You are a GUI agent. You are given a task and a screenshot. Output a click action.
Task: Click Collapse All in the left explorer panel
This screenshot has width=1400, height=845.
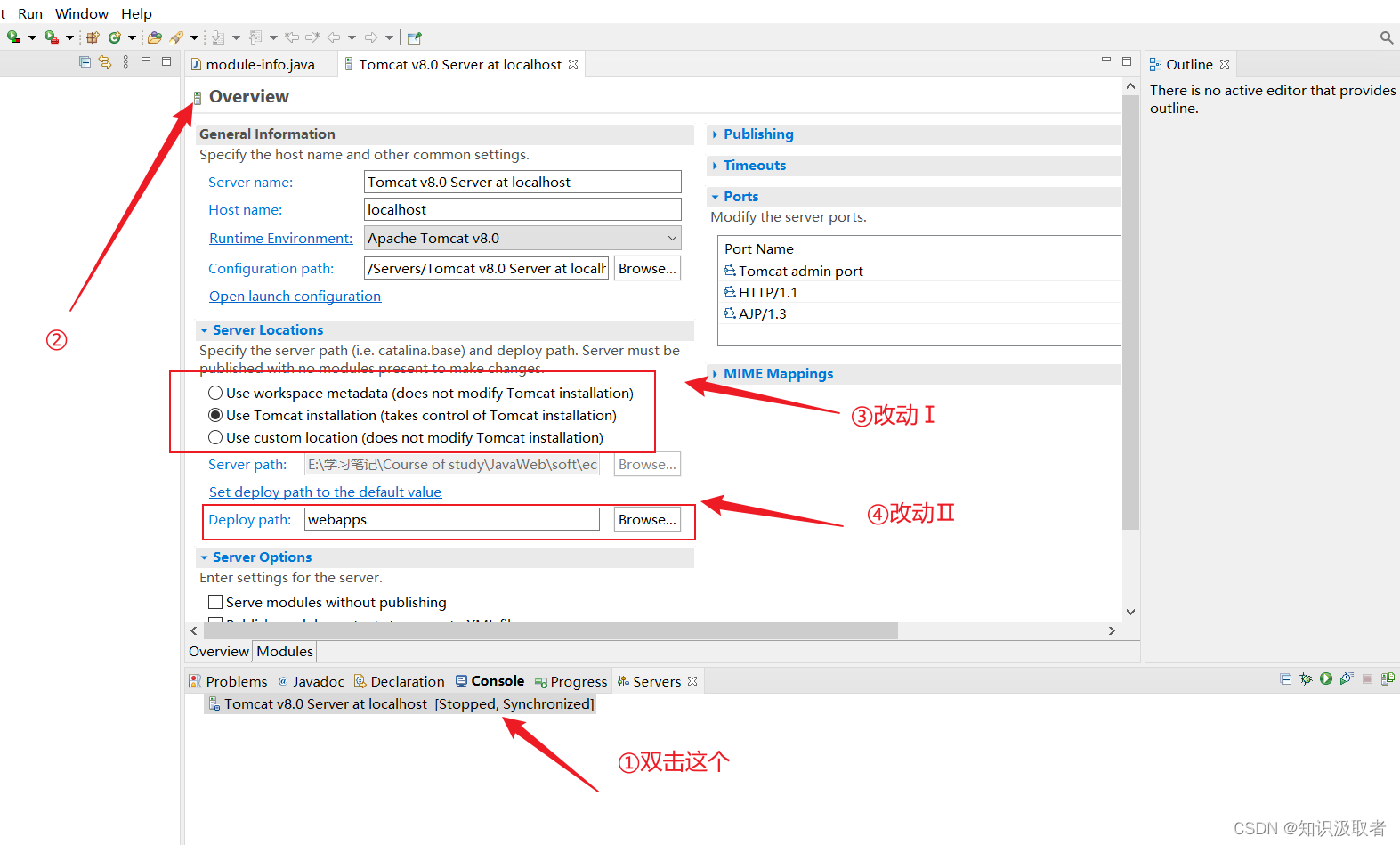pyautogui.click(x=85, y=61)
